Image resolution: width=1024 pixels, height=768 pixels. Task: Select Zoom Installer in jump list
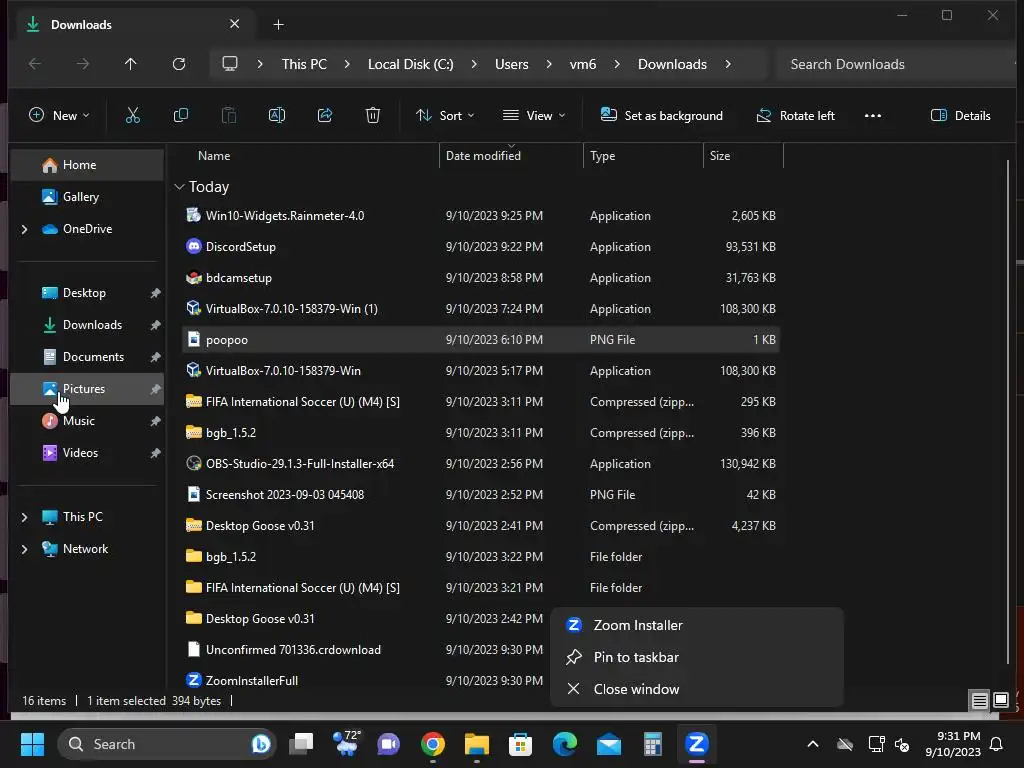pos(697,625)
